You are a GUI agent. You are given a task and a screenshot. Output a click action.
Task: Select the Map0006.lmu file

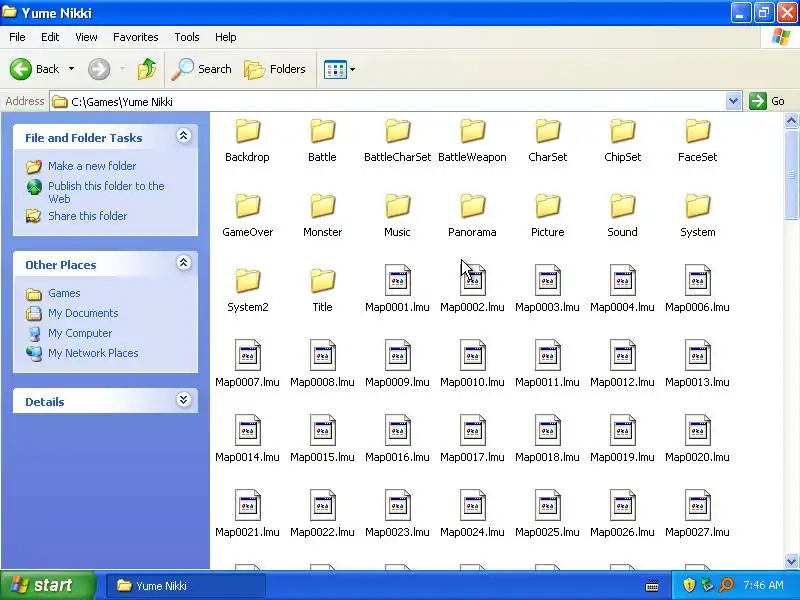click(x=697, y=289)
